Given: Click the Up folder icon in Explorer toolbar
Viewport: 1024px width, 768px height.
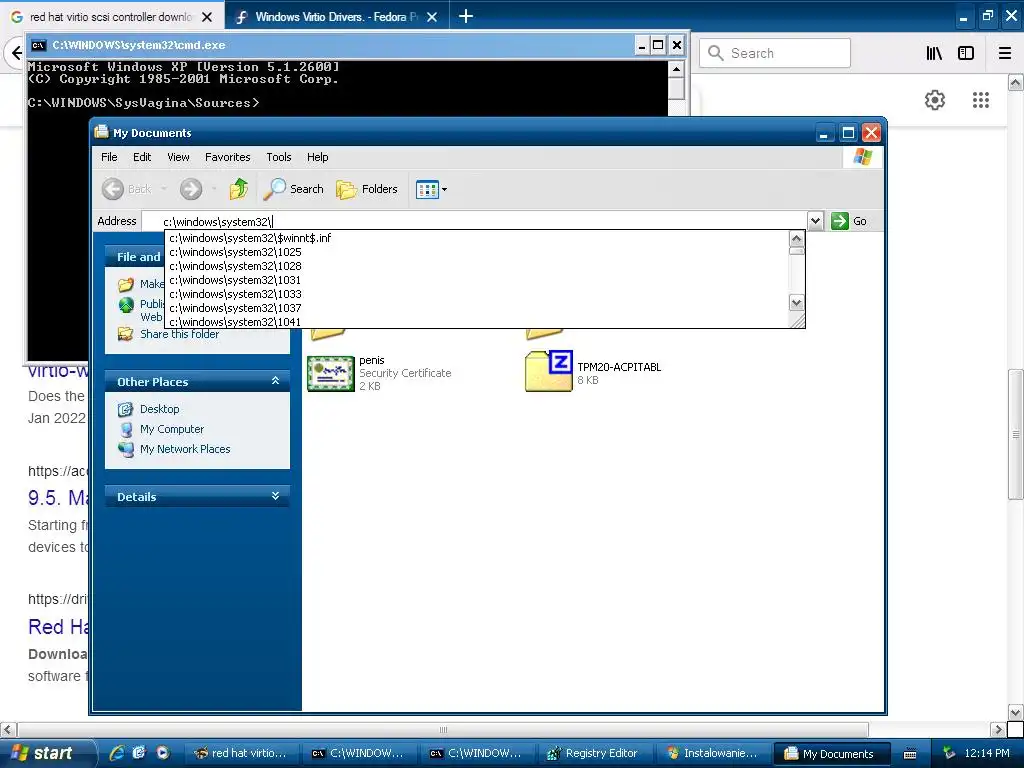Looking at the screenshot, I should [238, 189].
